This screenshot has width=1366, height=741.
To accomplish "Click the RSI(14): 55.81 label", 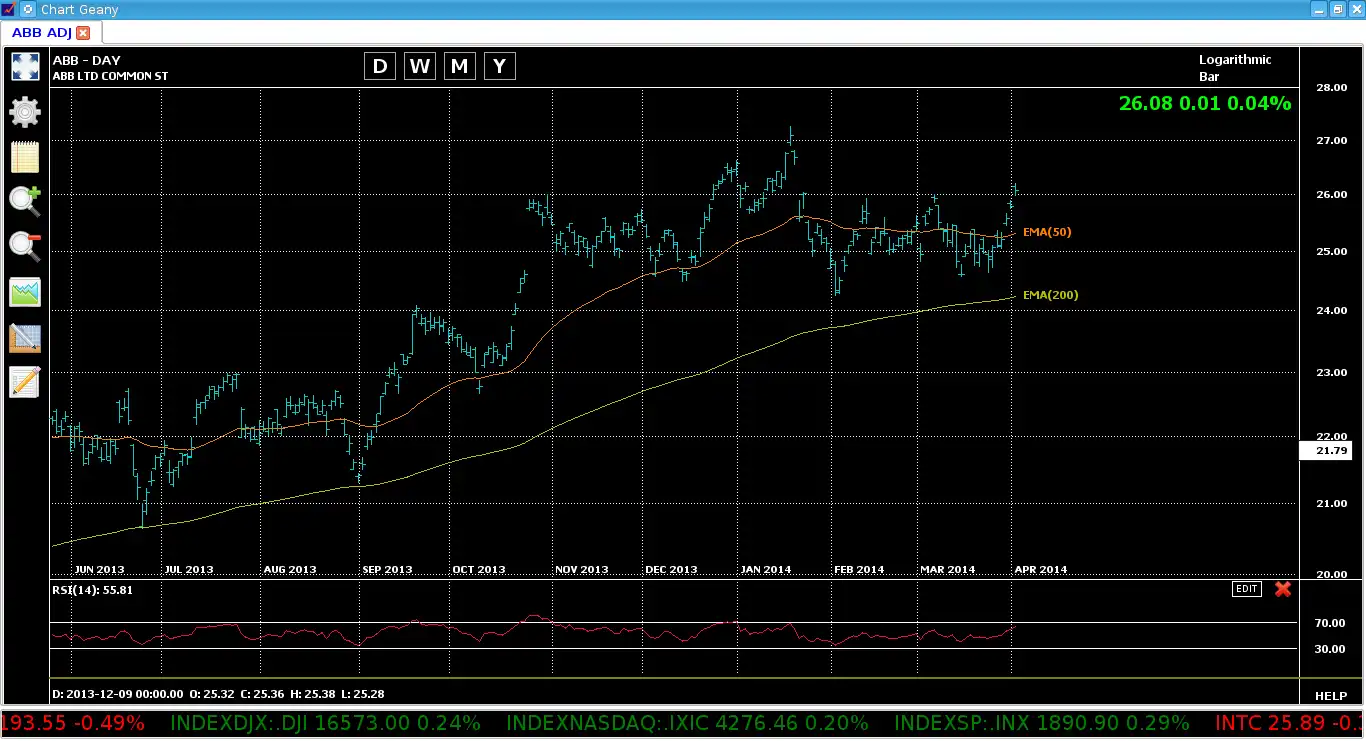I will (x=92, y=590).
